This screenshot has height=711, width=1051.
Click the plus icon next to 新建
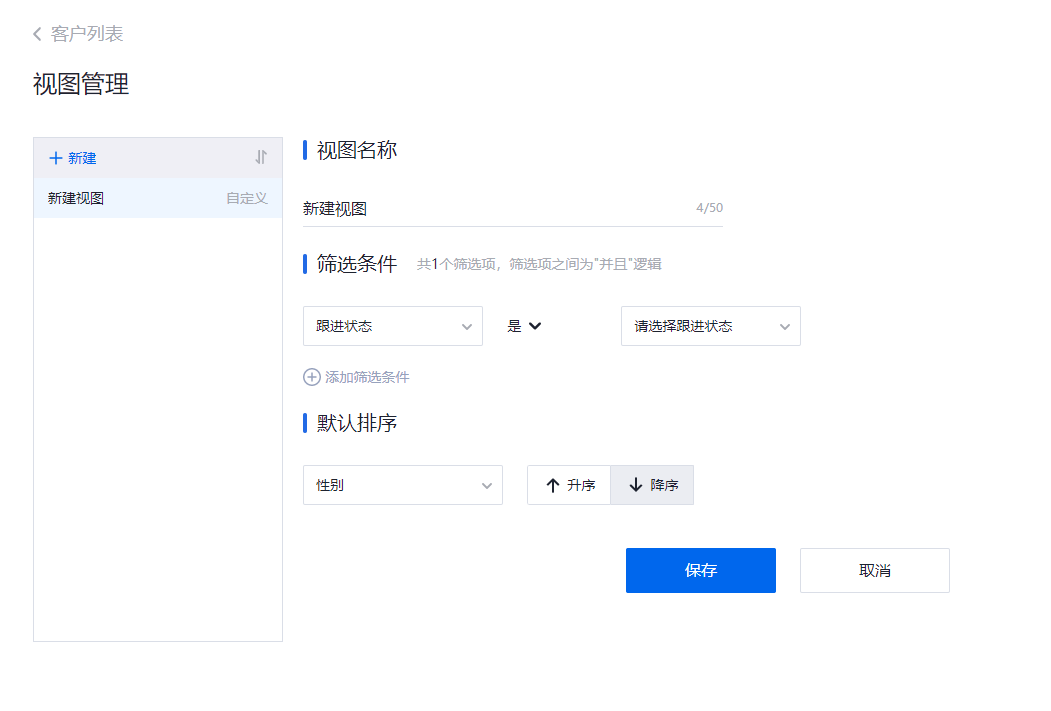click(x=56, y=158)
